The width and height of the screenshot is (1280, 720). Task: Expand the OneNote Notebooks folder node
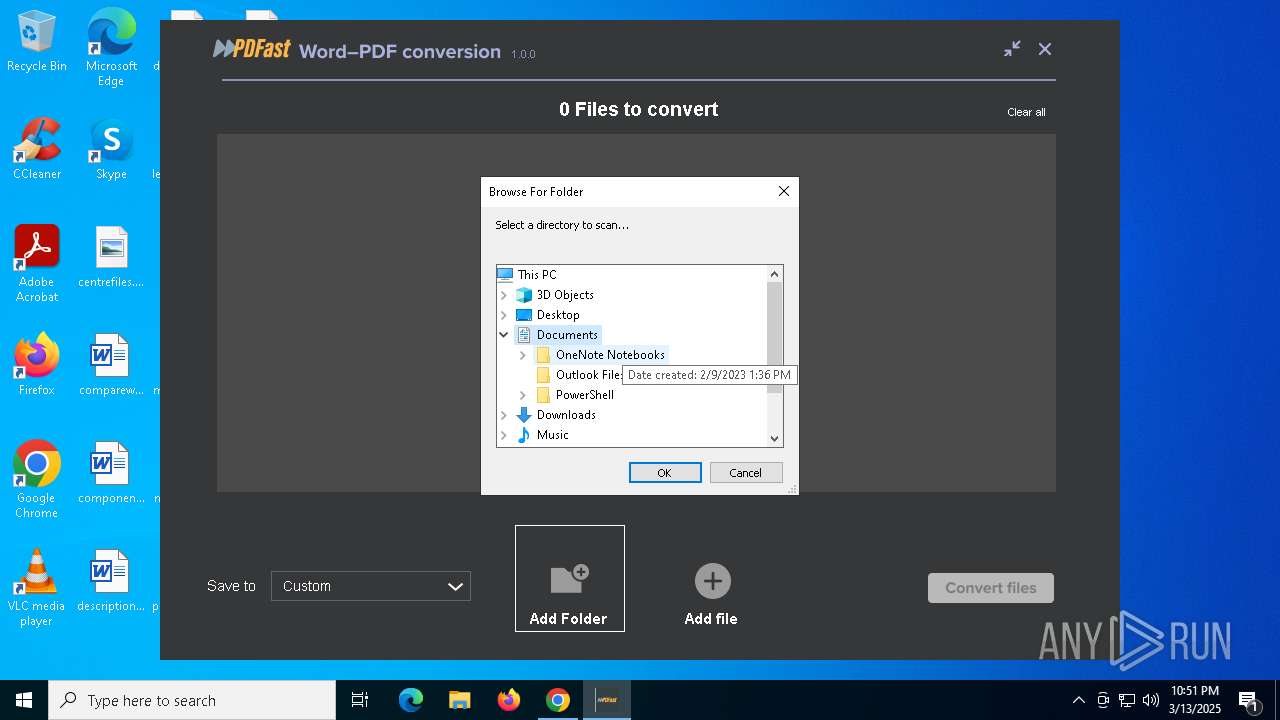point(523,355)
